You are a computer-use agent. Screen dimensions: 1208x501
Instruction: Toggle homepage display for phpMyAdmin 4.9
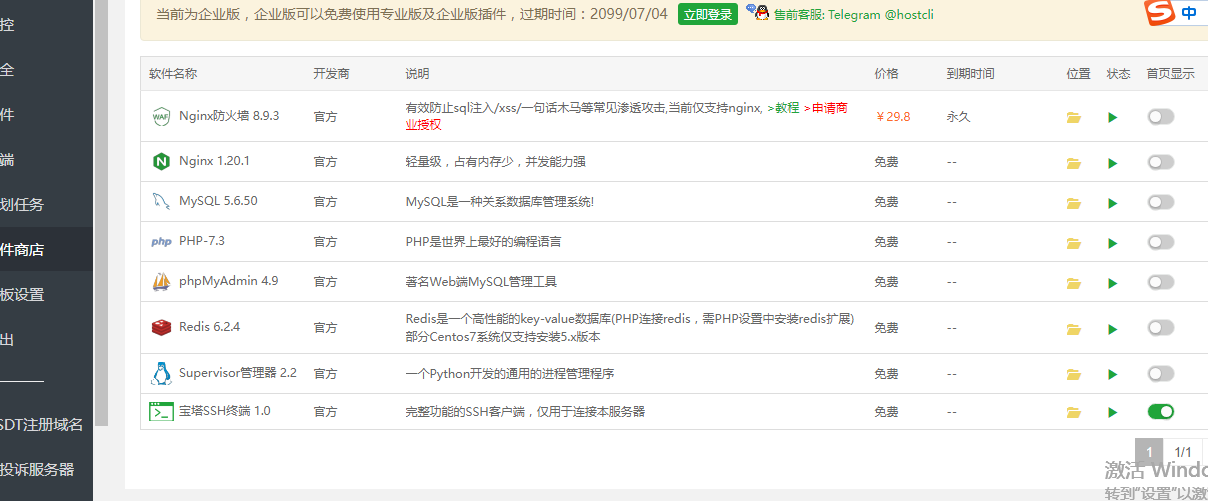point(1160,283)
